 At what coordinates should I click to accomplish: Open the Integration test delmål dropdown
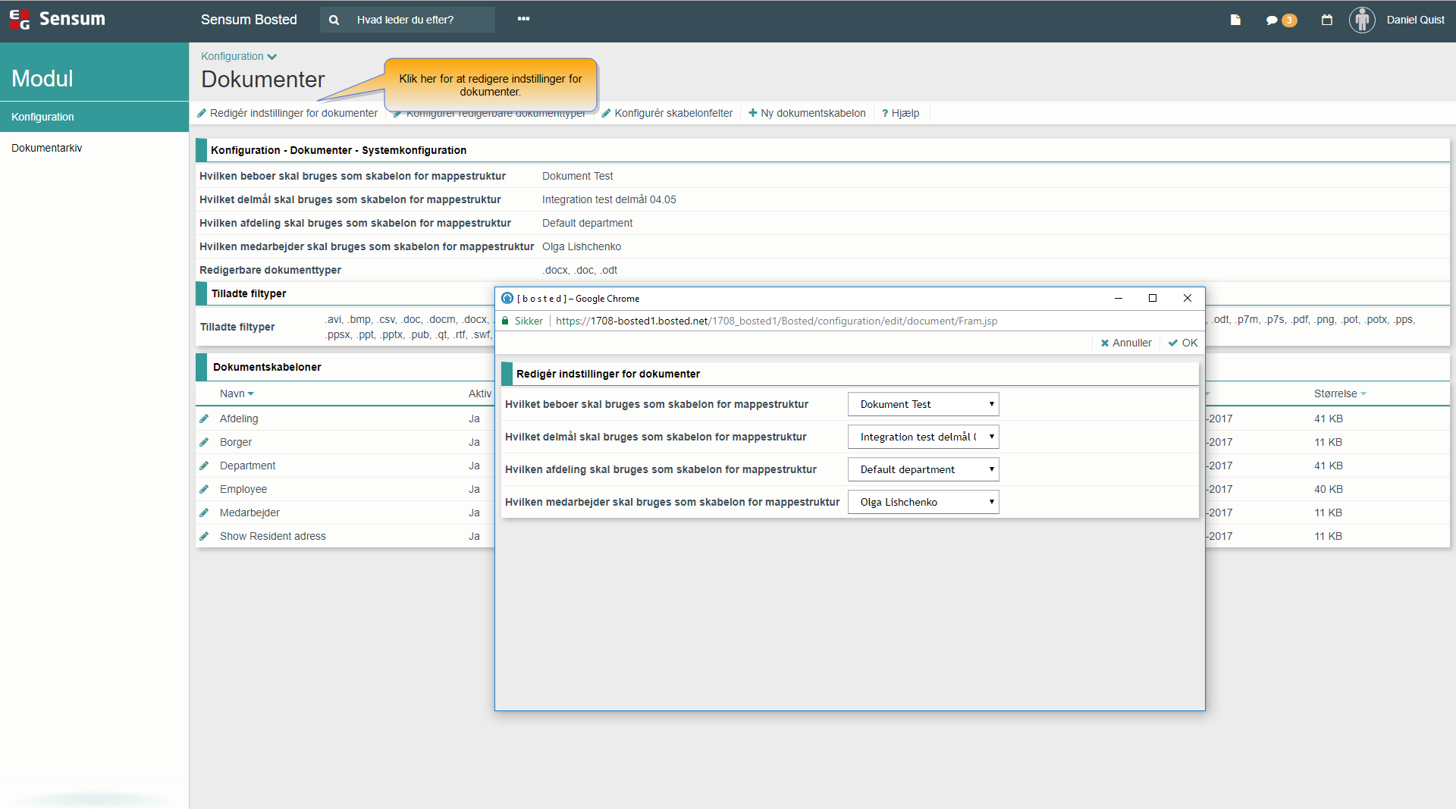click(x=923, y=437)
